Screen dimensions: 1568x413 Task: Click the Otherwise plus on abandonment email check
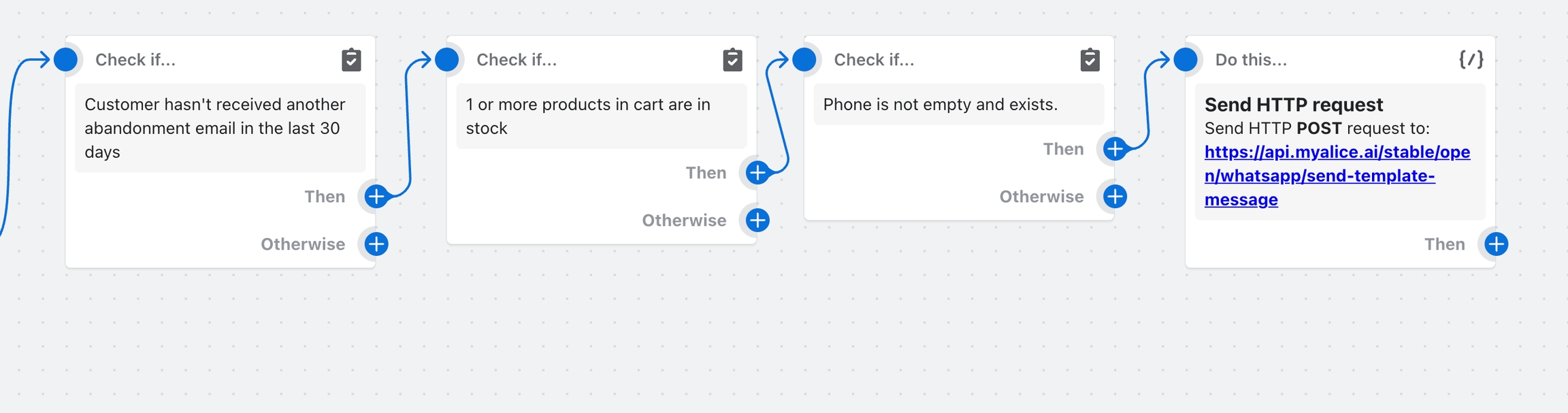pyautogui.click(x=376, y=244)
